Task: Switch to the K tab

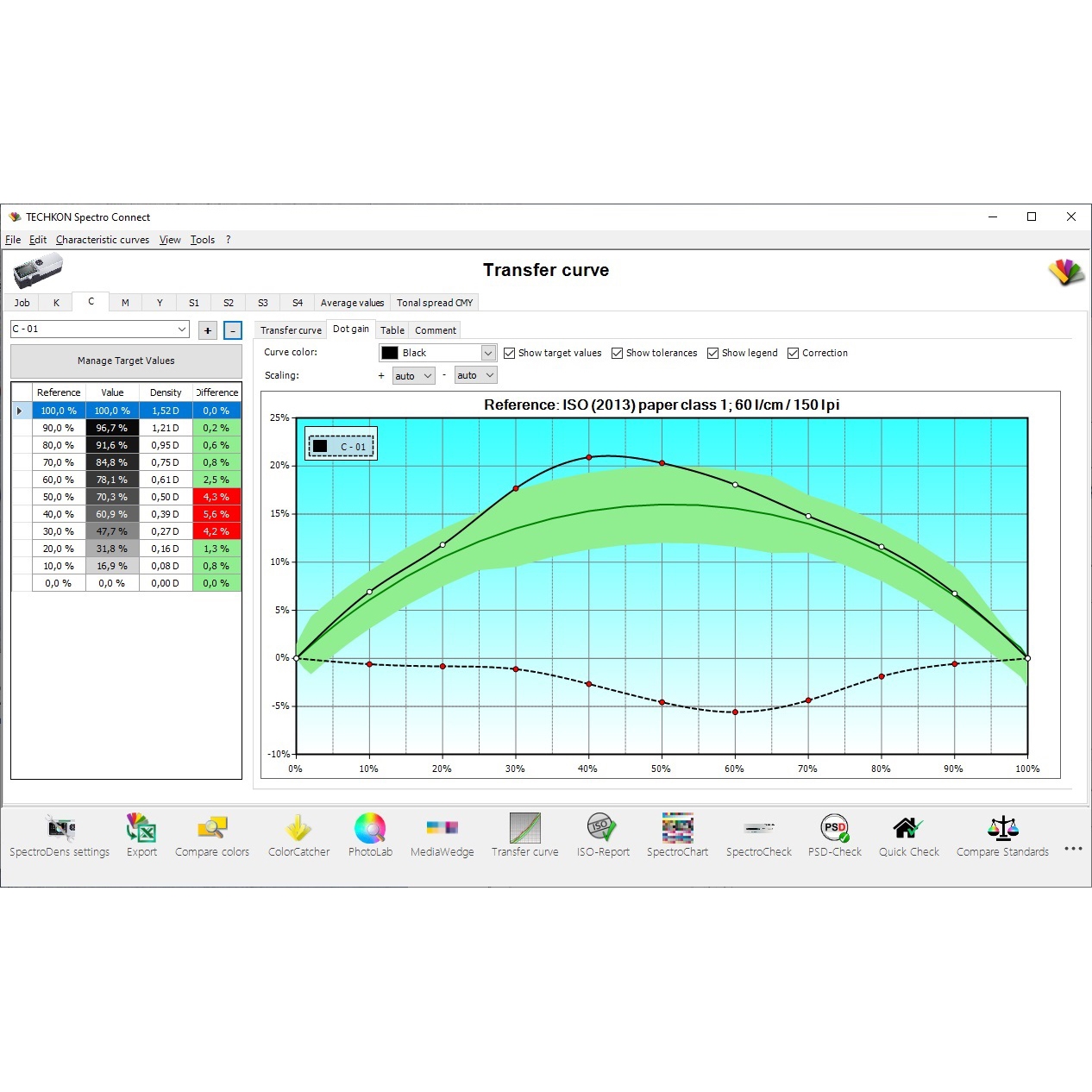Action: pos(57,303)
